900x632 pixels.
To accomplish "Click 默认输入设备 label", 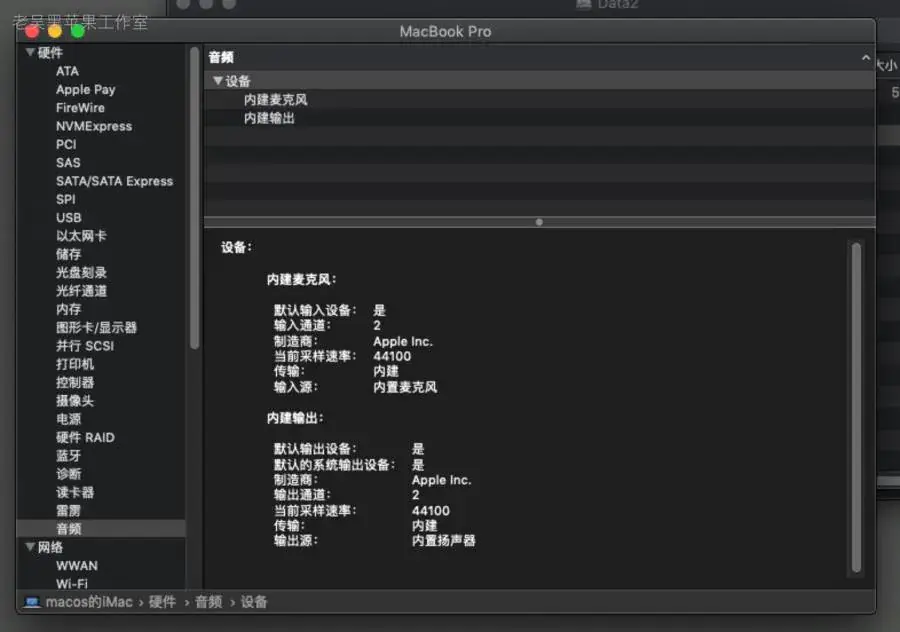I will pyautogui.click(x=315, y=311).
